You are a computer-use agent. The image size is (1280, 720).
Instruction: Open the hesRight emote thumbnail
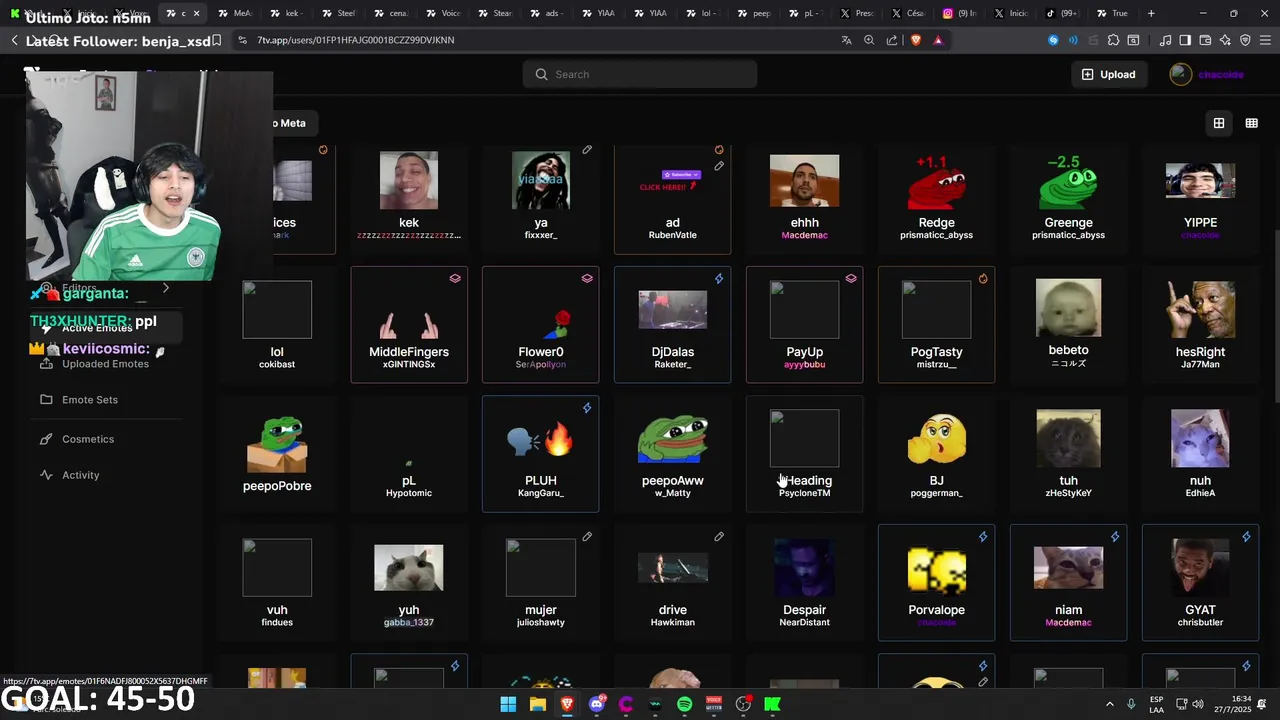point(1200,309)
